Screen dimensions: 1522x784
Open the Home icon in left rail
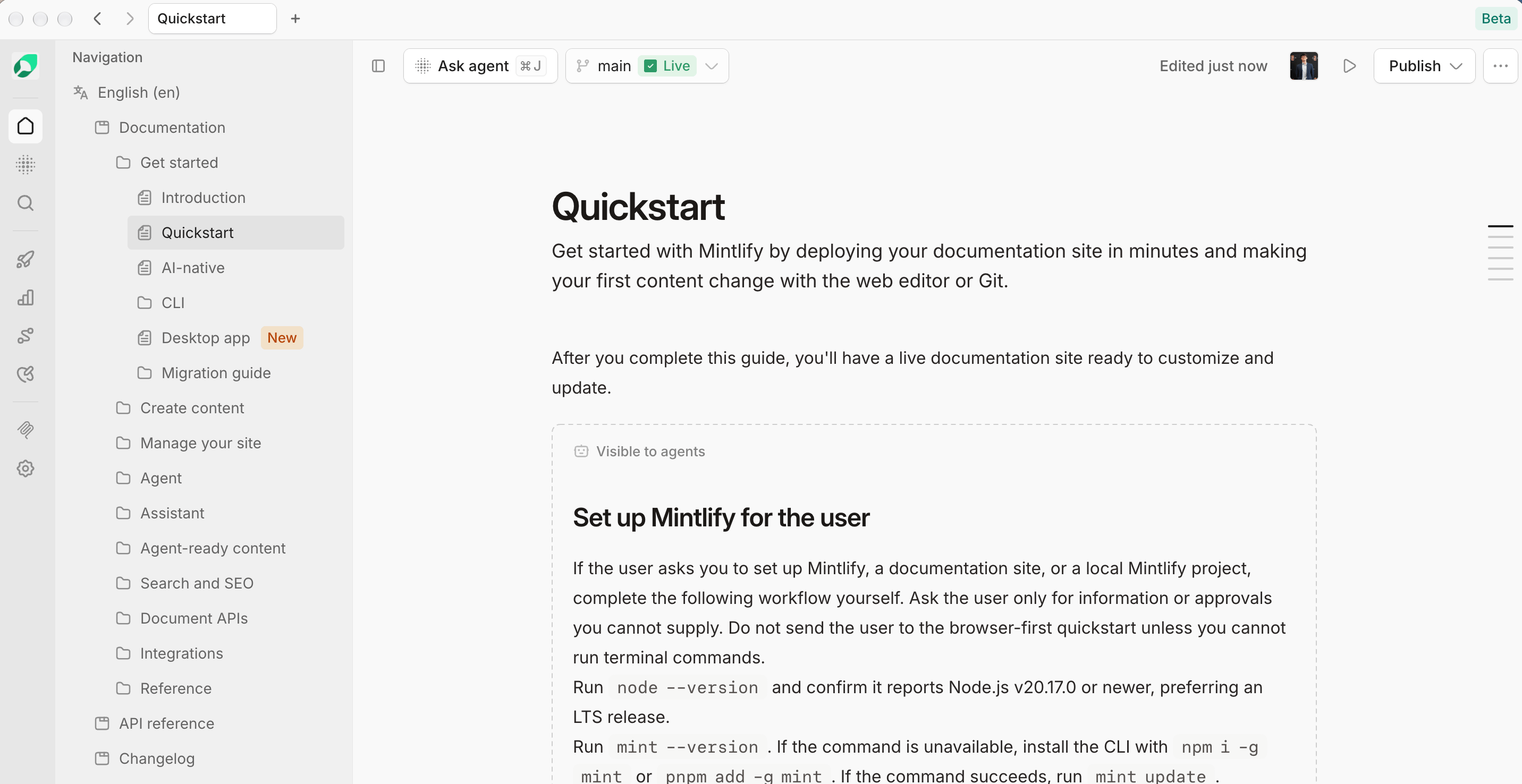(x=26, y=126)
